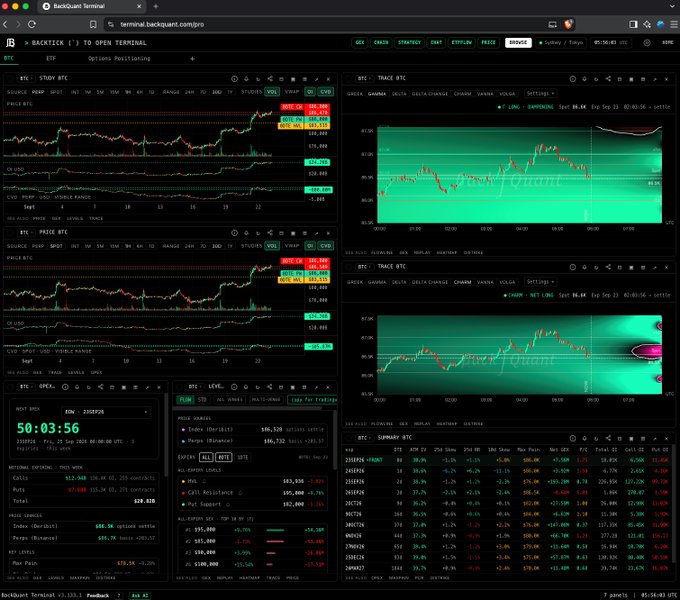Screen dimensions: 680x600
Task: Click the GEX button in top bar
Action: [360, 42]
